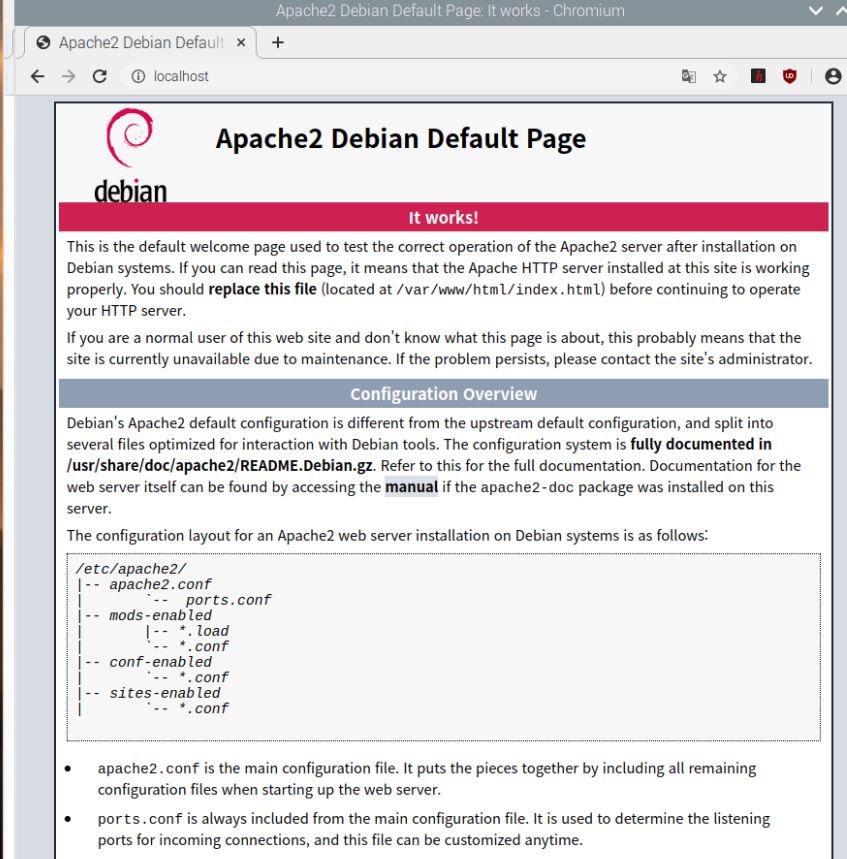
Task: Follow the manual link
Action: pyautogui.click(x=411, y=487)
